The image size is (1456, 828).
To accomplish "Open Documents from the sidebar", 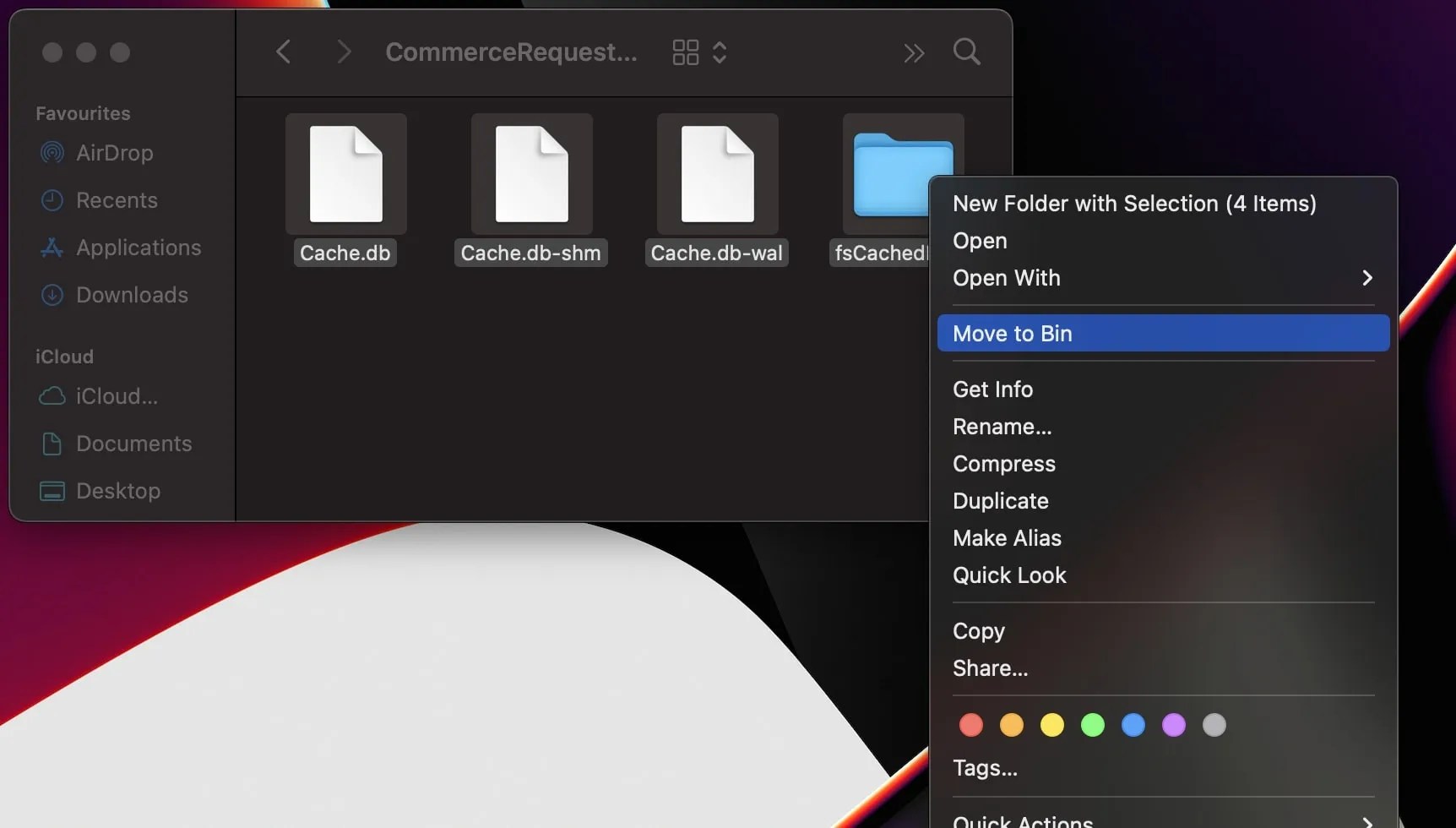I will point(133,444).
